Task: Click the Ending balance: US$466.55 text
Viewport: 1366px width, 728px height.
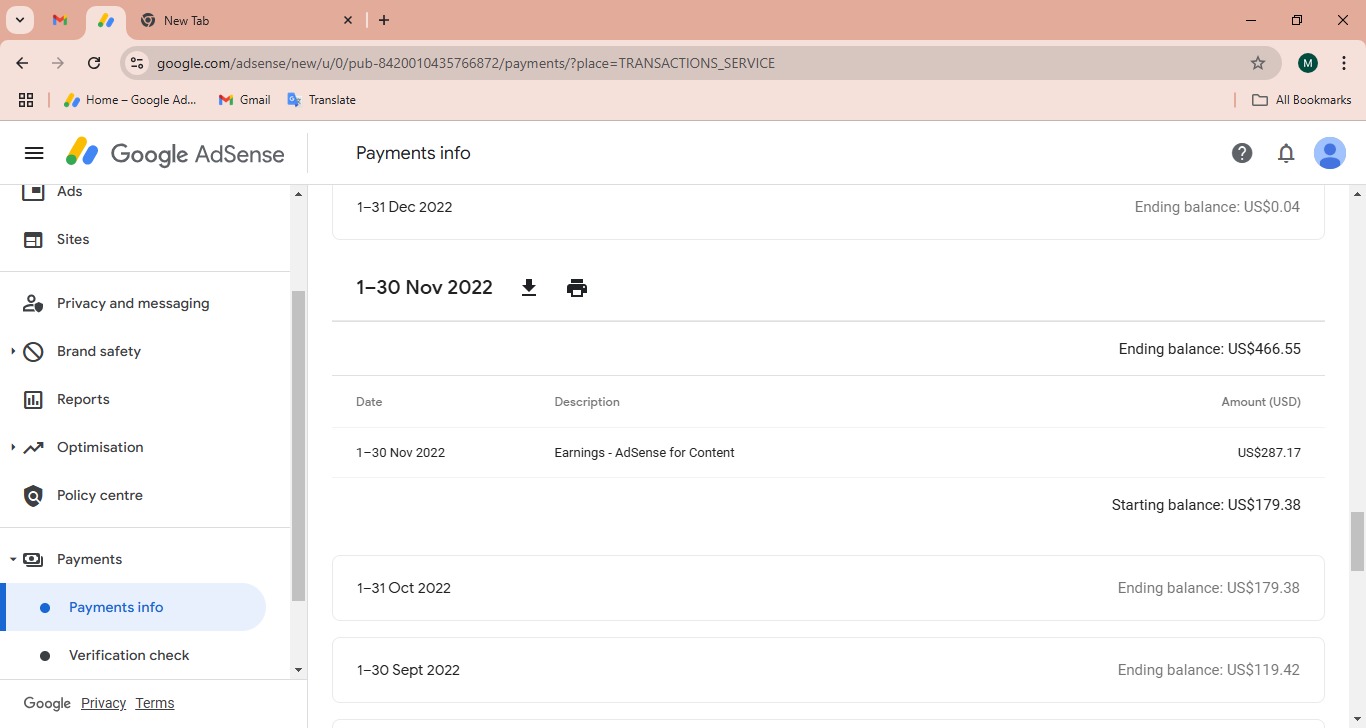Action: 1210,349
